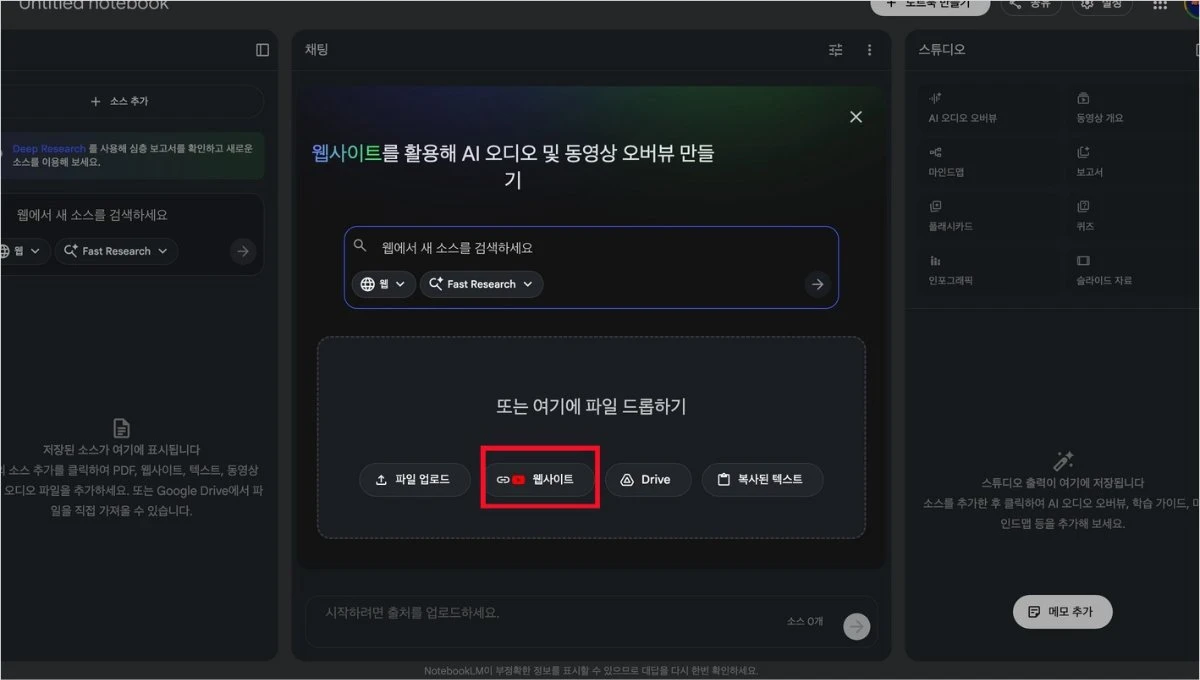1200x680 pixels.
Task: Click 메모 추가 button in studio
Action: click(x=1063, y=612)
